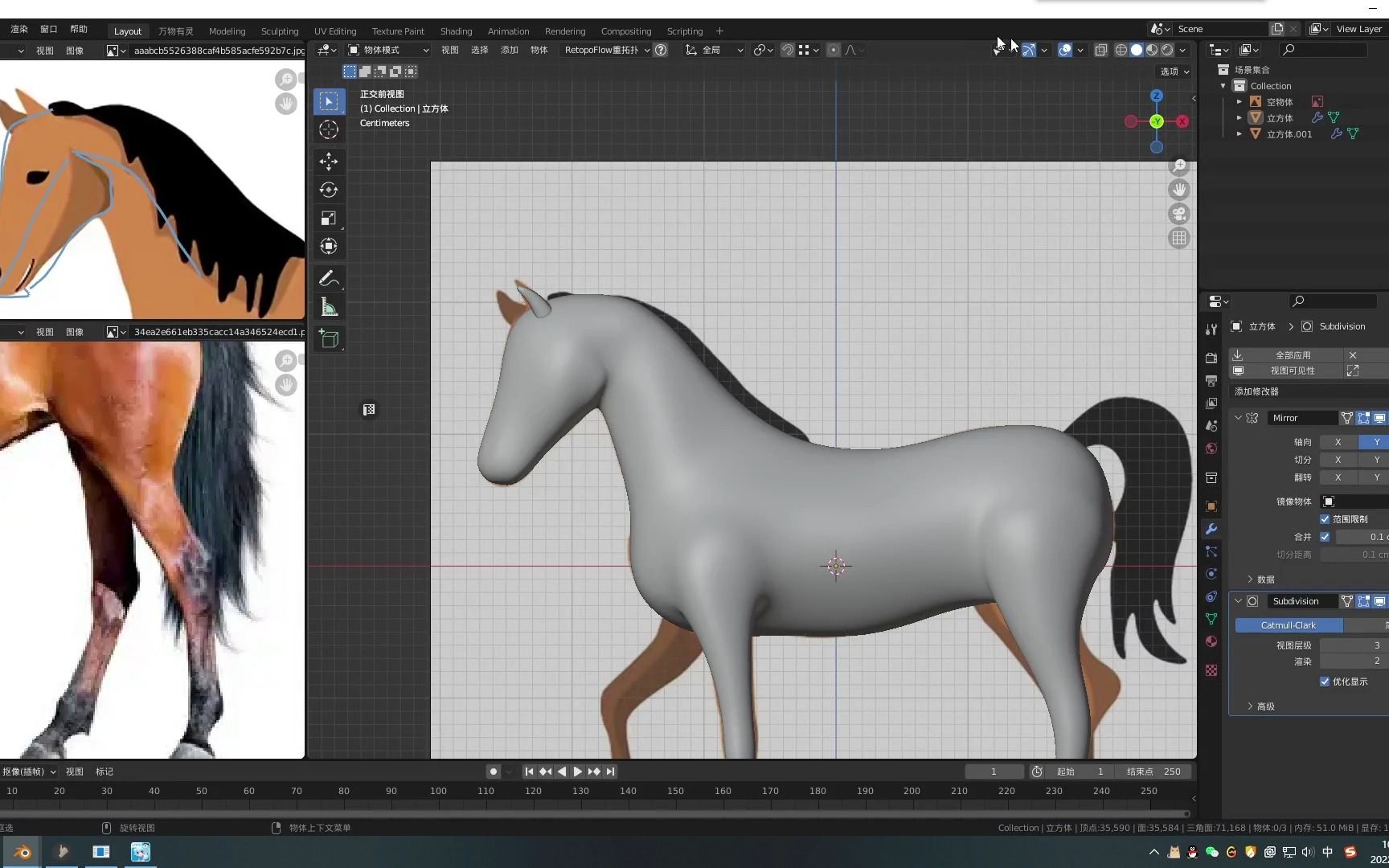Select the Measure tool
The height and width of the screenshot is (868, 1389).
tap(329, 306)
